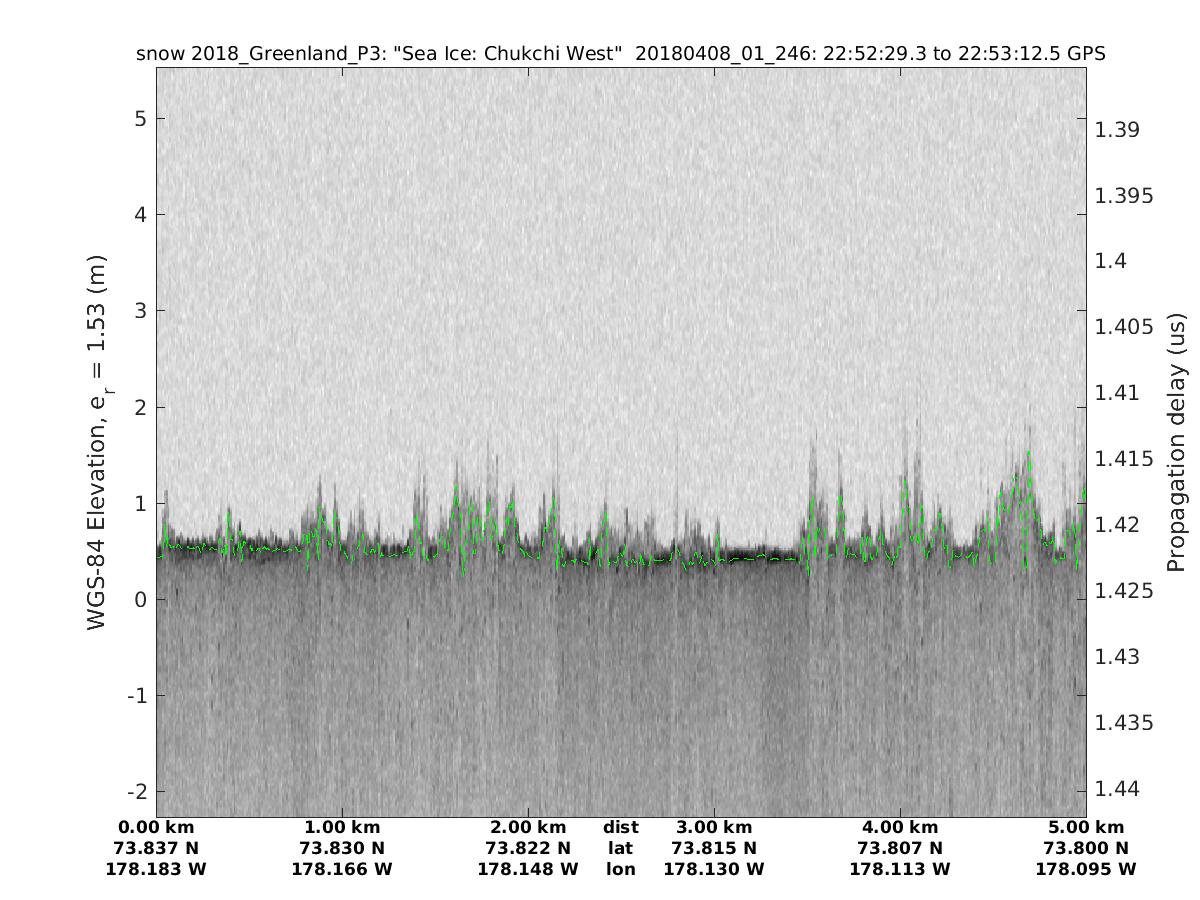Click the 'lon' row label
This screenshot has height=900, width=1200.
pos(621,869)
